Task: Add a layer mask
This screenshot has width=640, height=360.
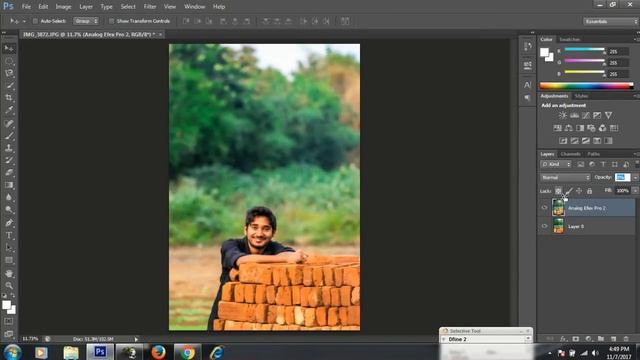Action: pyautogui.click(x=576, y=339)
